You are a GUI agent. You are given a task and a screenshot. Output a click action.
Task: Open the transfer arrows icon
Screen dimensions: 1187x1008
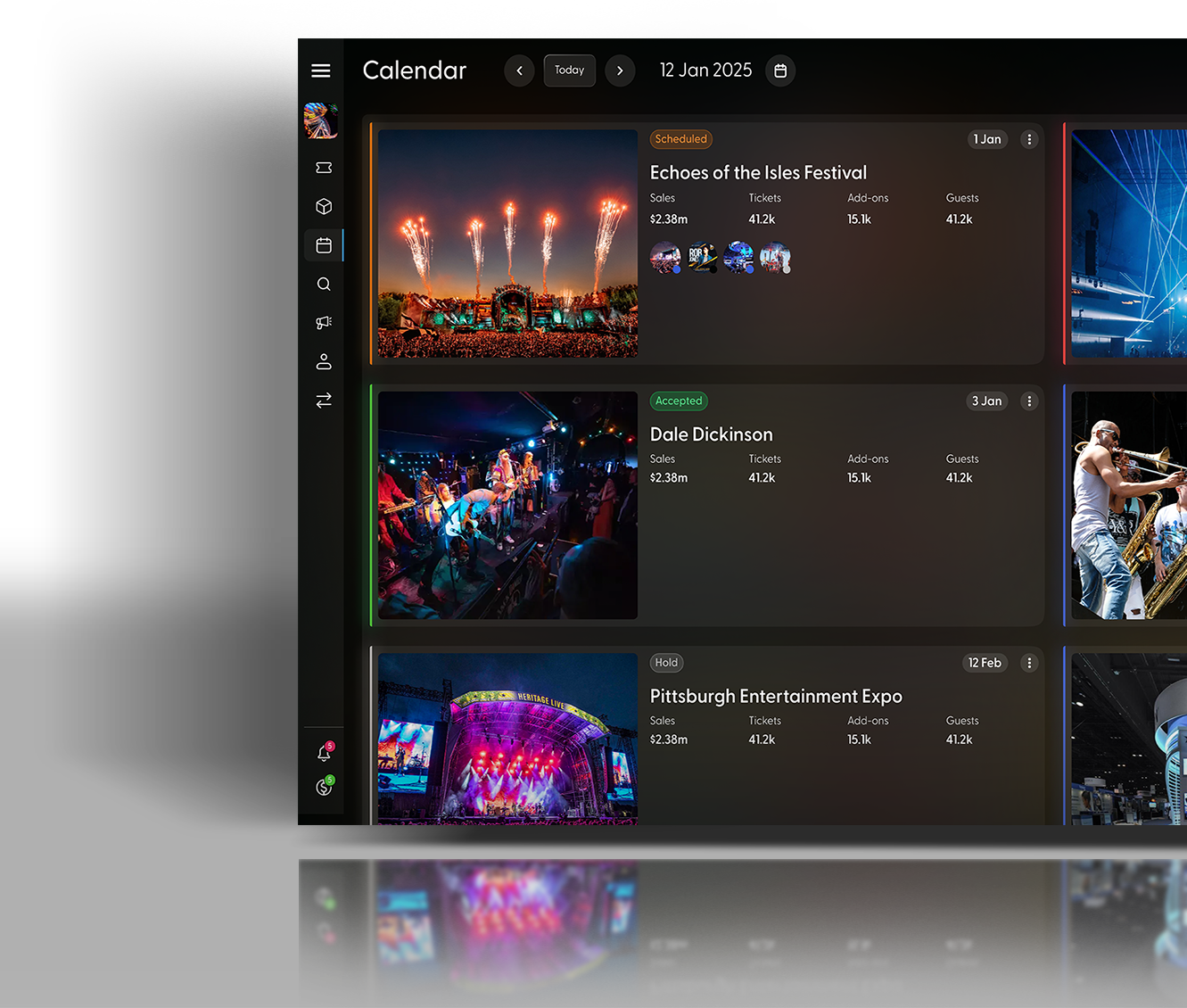[324, 401]
